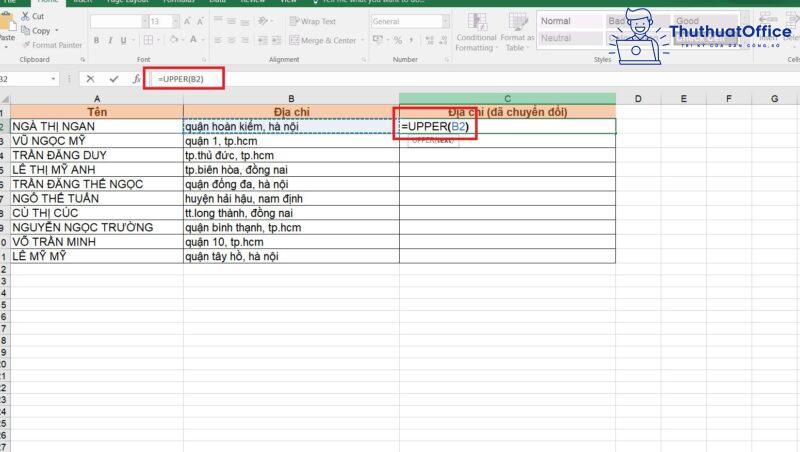Toggle Bold formatting

coord(96,40)
